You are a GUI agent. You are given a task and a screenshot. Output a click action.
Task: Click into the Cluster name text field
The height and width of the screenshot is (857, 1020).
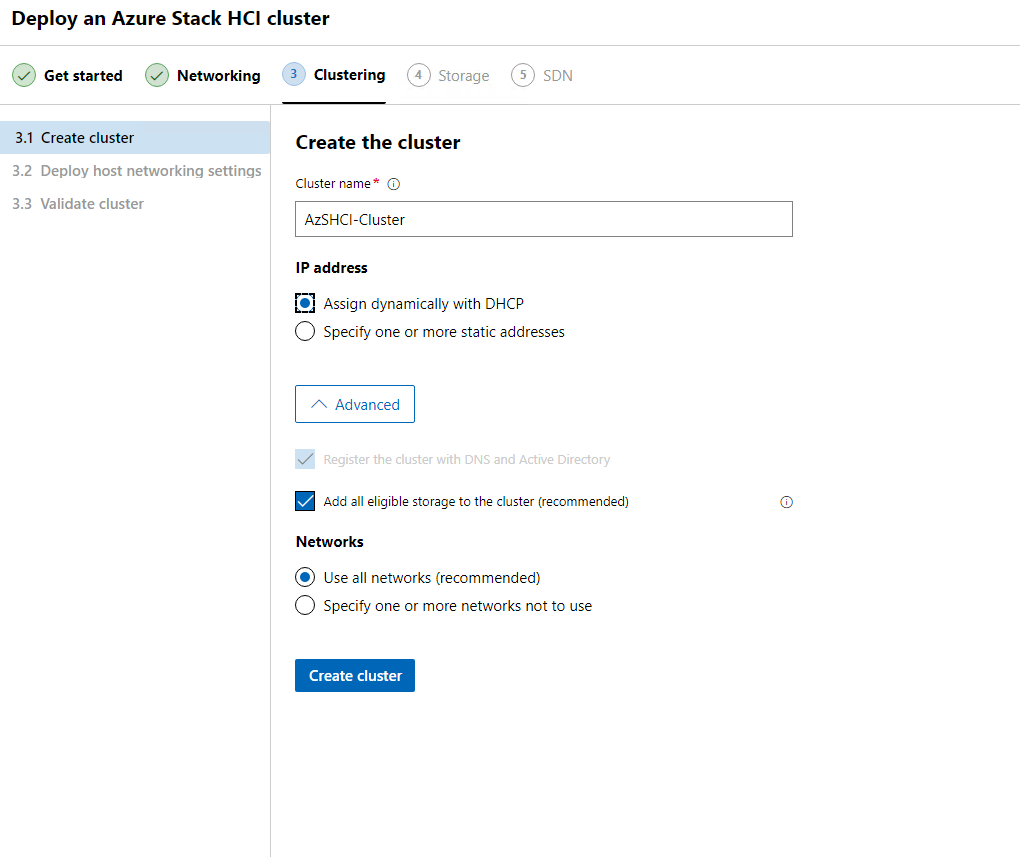pos(543,220)
